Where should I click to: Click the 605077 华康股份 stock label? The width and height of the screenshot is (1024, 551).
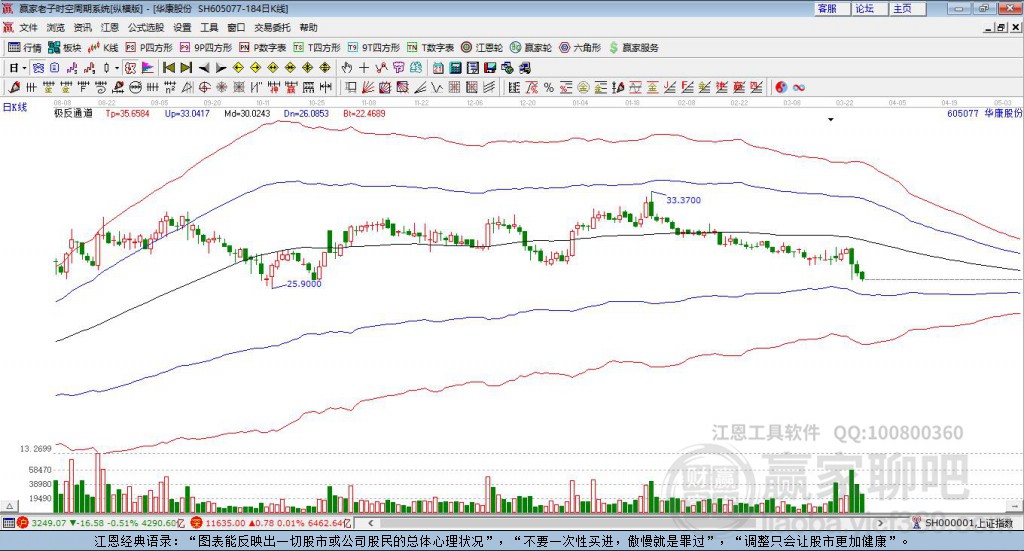pos(985,114)
